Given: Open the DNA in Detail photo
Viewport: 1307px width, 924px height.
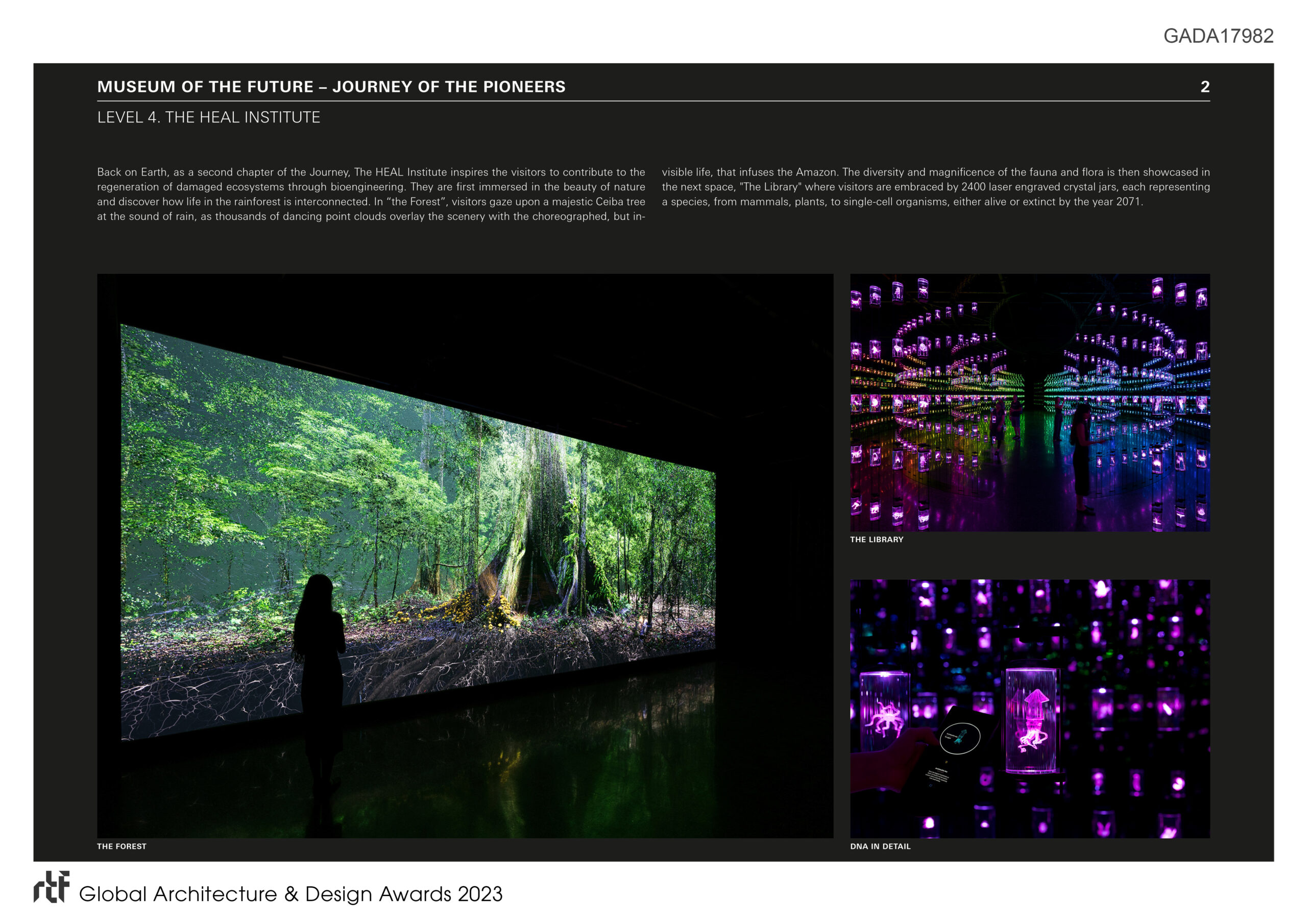Looking at the screenshot, I should pyautogui.click(x=1029, y=708).
